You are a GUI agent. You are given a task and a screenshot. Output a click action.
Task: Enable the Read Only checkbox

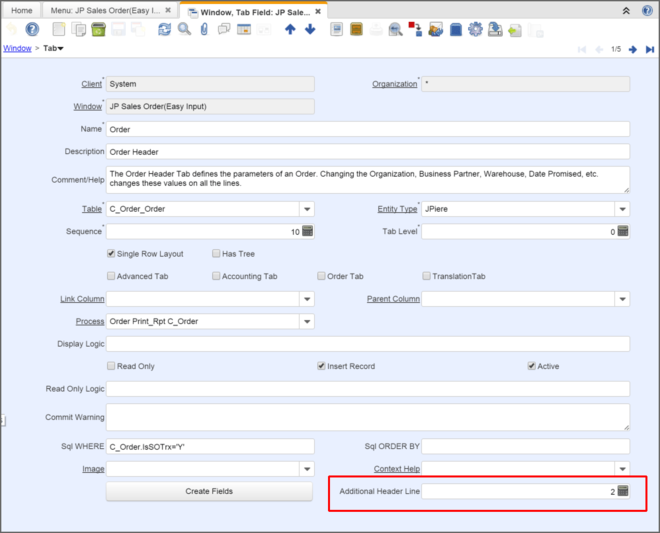click(x=111, y=366)
